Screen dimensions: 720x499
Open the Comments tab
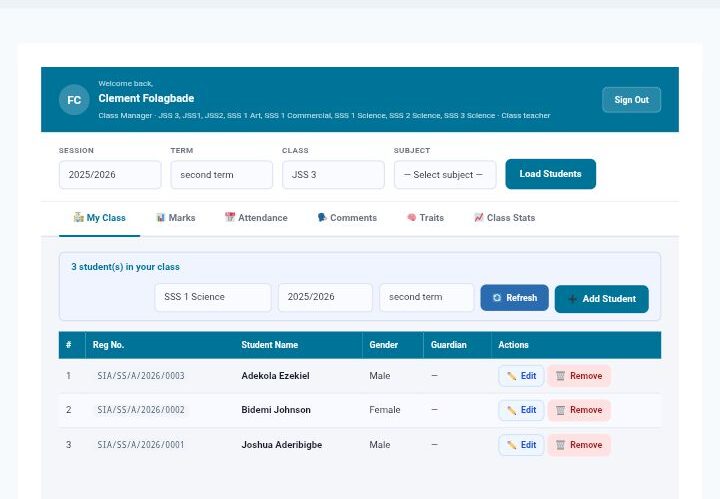point(347,218)
